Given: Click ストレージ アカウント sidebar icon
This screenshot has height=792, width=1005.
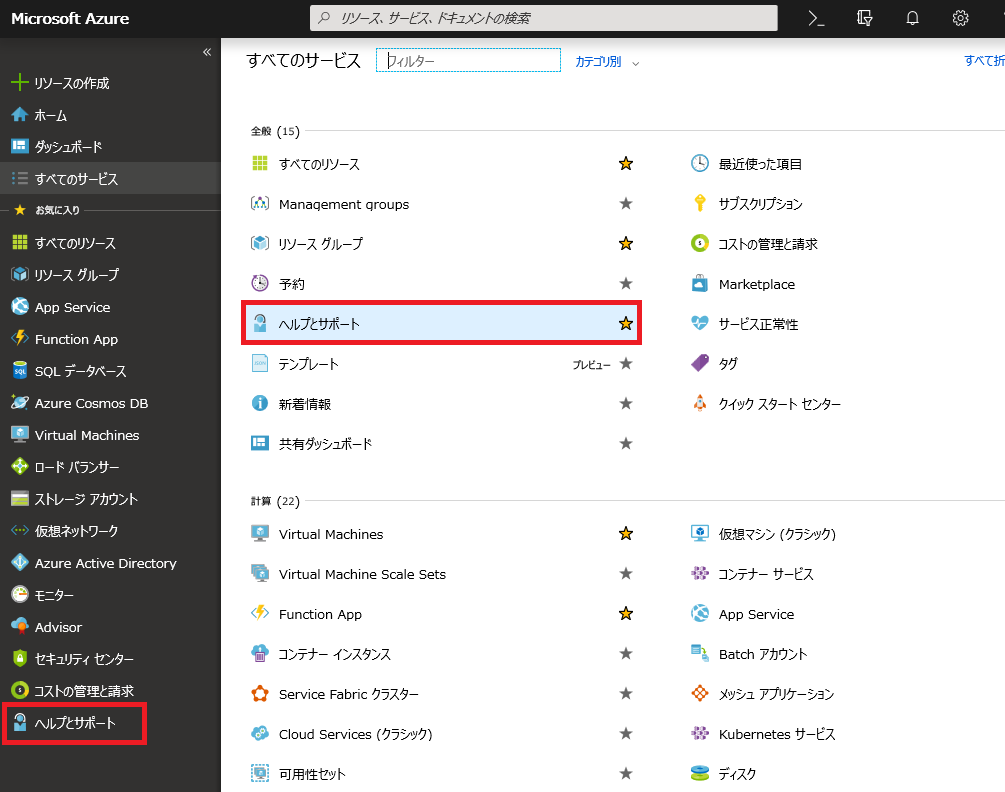Looking at the screenshot, I should pyautogui.click(x=20, y=499).
